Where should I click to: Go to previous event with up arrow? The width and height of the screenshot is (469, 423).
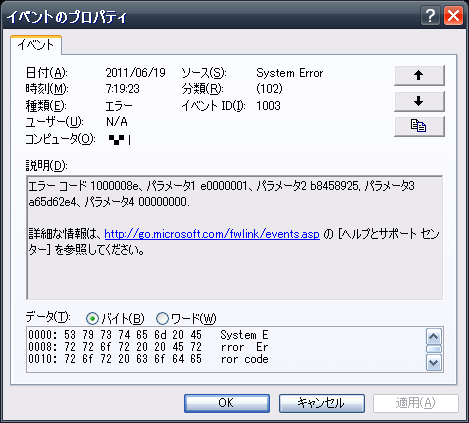tap(419, 75)
